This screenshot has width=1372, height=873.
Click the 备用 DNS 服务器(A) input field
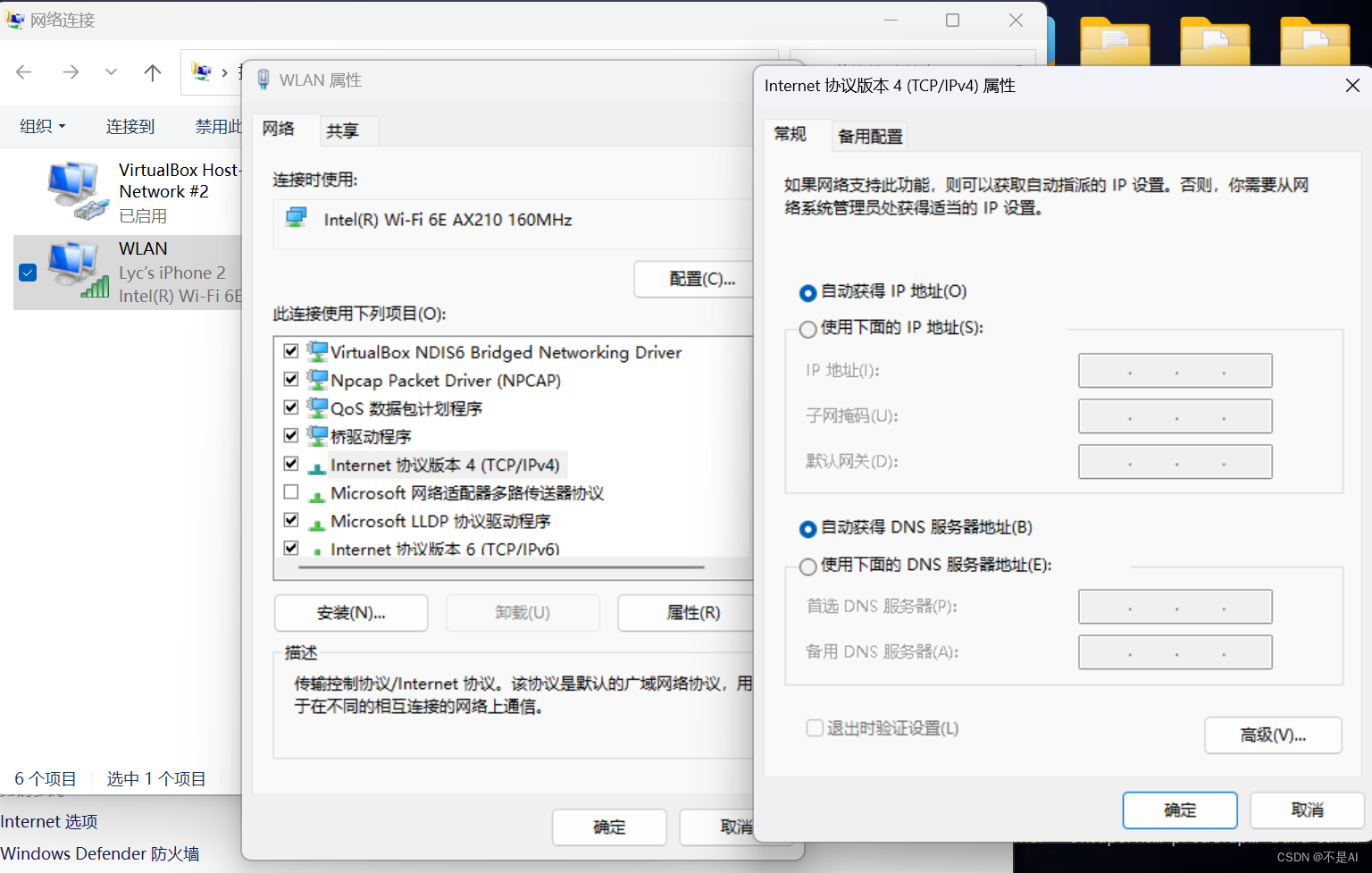click(1175, 652)
